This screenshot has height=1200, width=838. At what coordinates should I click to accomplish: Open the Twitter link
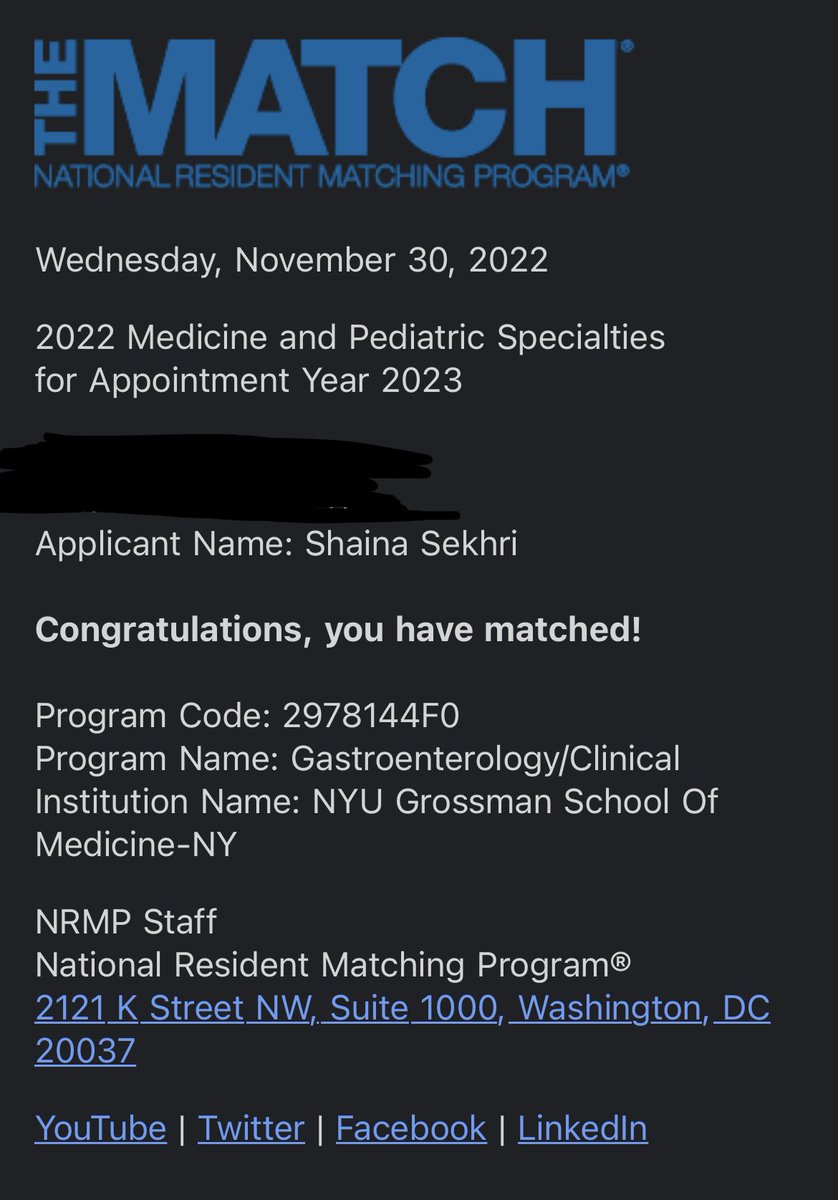pyautogui.click(x=251, y=1128)
